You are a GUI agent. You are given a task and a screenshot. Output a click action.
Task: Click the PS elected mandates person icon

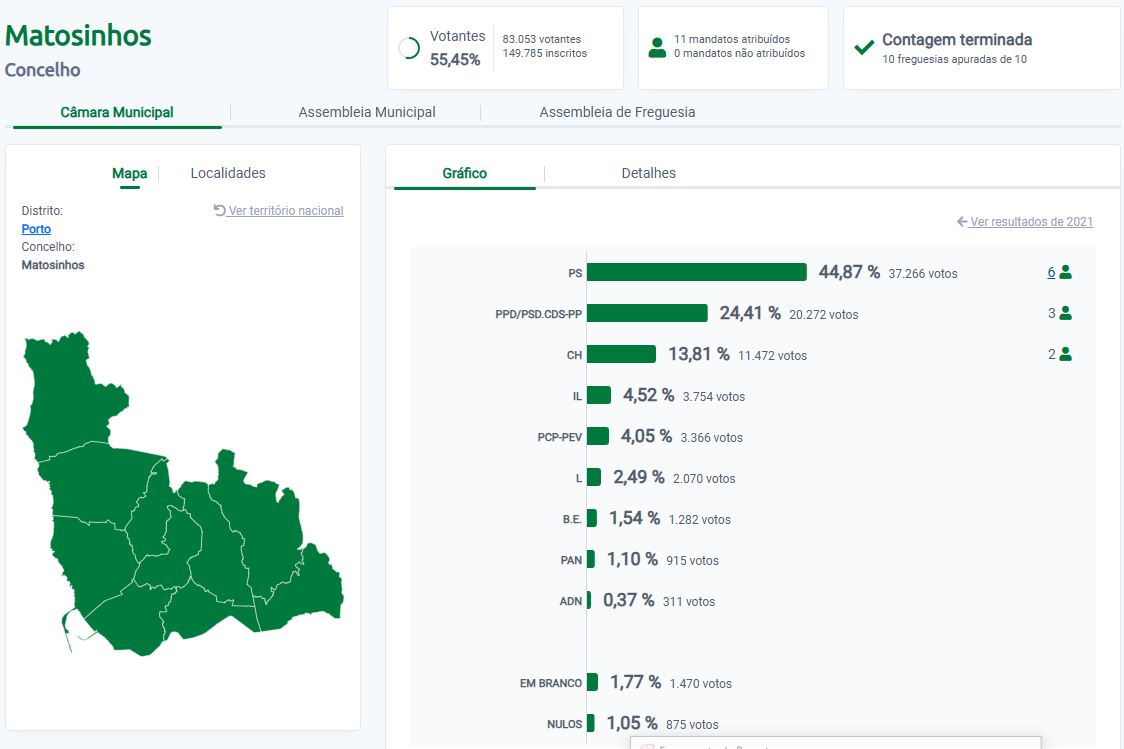1065,272
